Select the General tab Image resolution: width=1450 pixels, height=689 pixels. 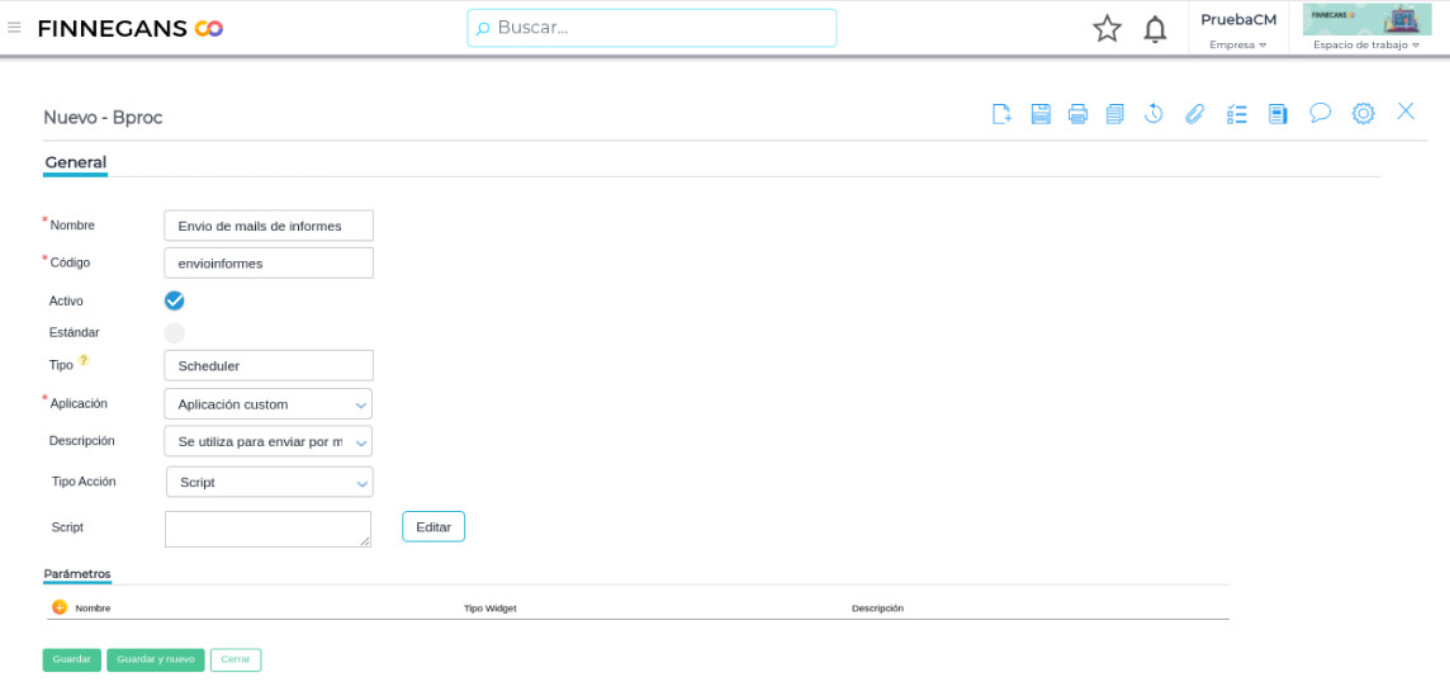point(75,162)
